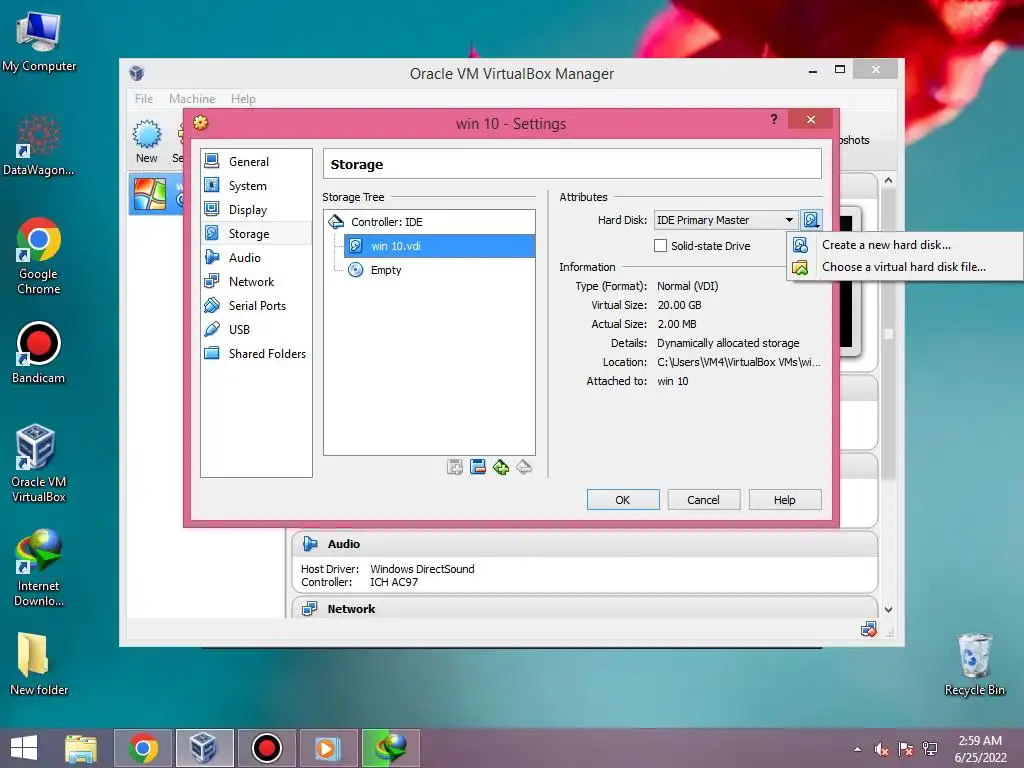Click the taskbar clock showing 2:59 AM

pos(980,749)
